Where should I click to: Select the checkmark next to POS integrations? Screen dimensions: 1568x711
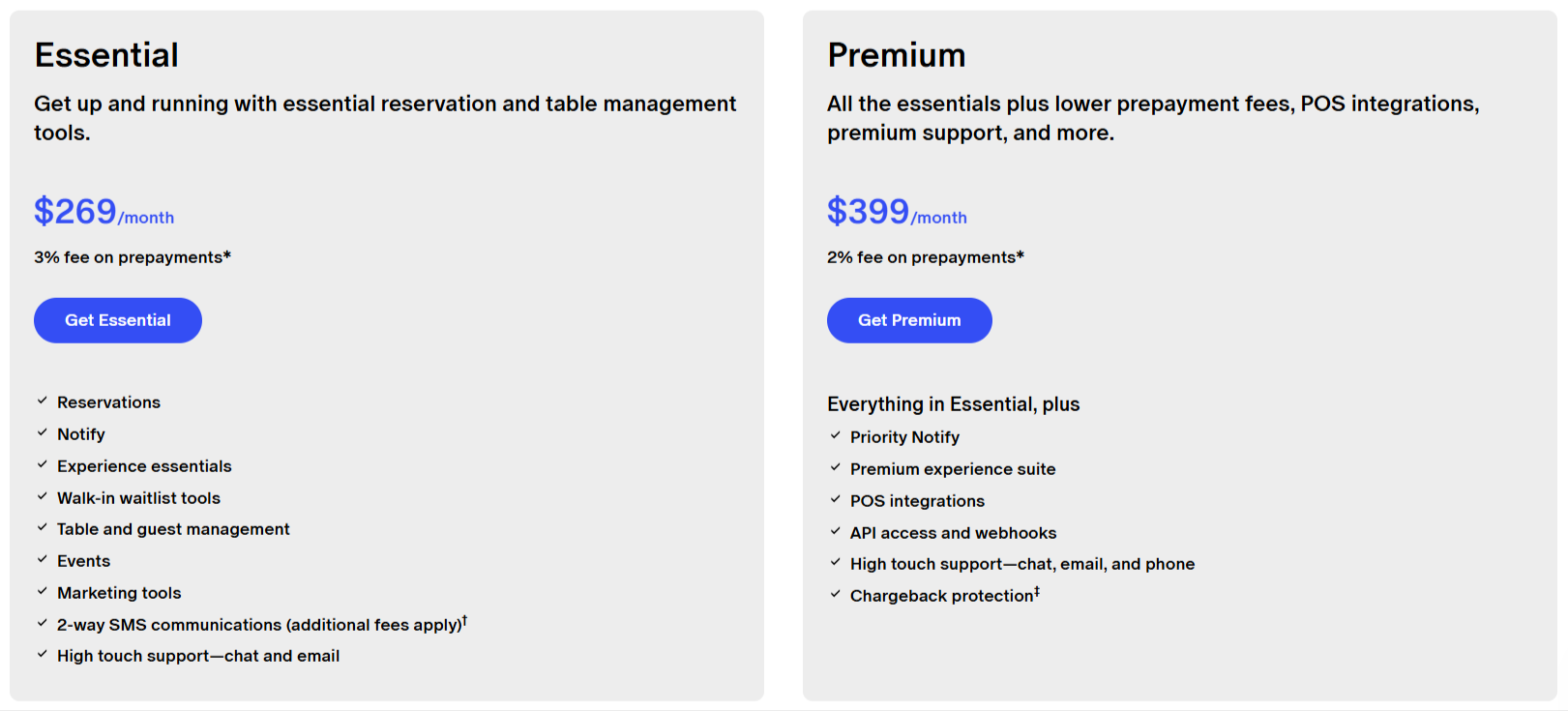836,499
